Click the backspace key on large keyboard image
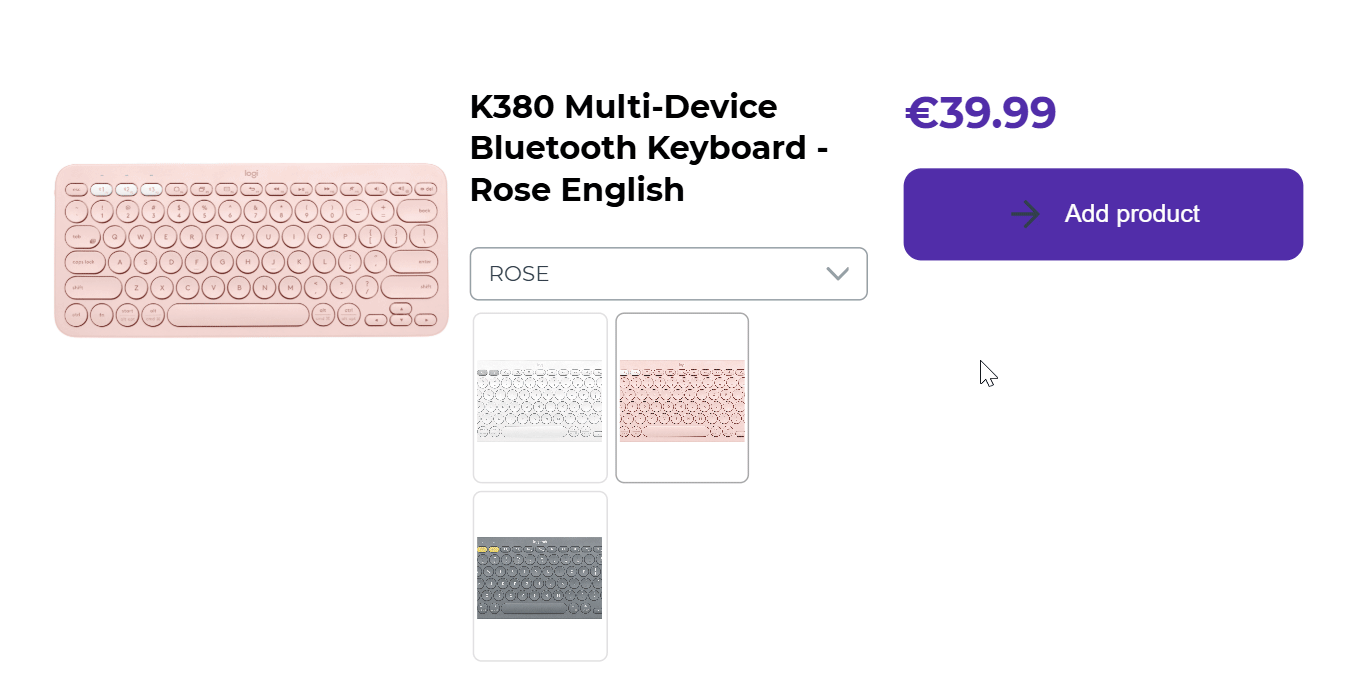This screenshot has width=1355, height=688. point(417,211)
